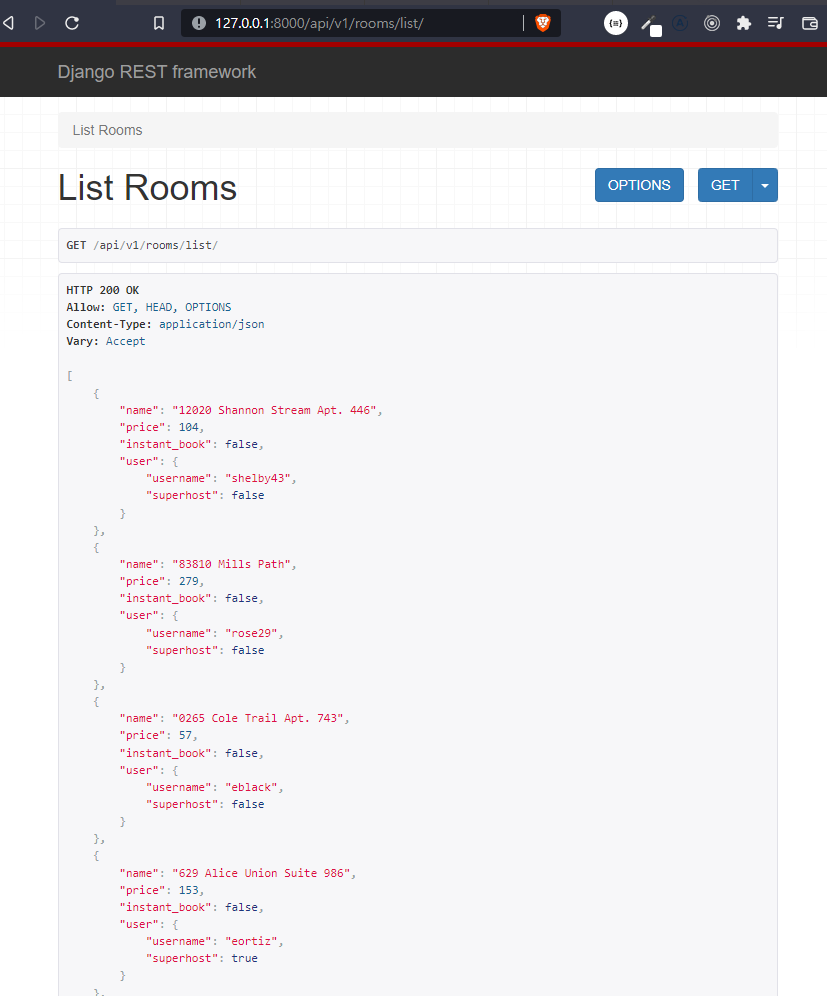Image resolution: width=827 pixels, height=996 pixels.
Task: Click room name "0265 Cole Trail Apt. 743"
Action: pyautogui.click(x=258, y=718)
